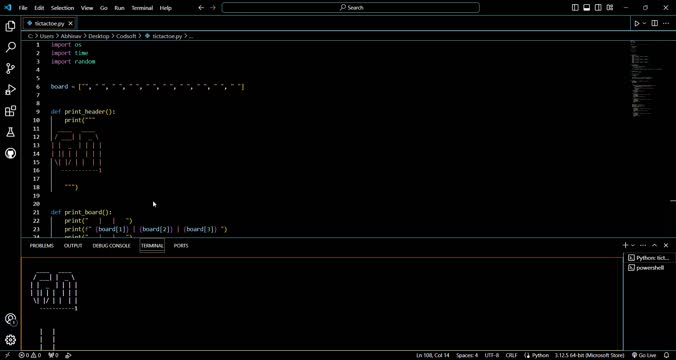Open the Source Control view
Screen dimensions: 676x360
pos(10,68)
